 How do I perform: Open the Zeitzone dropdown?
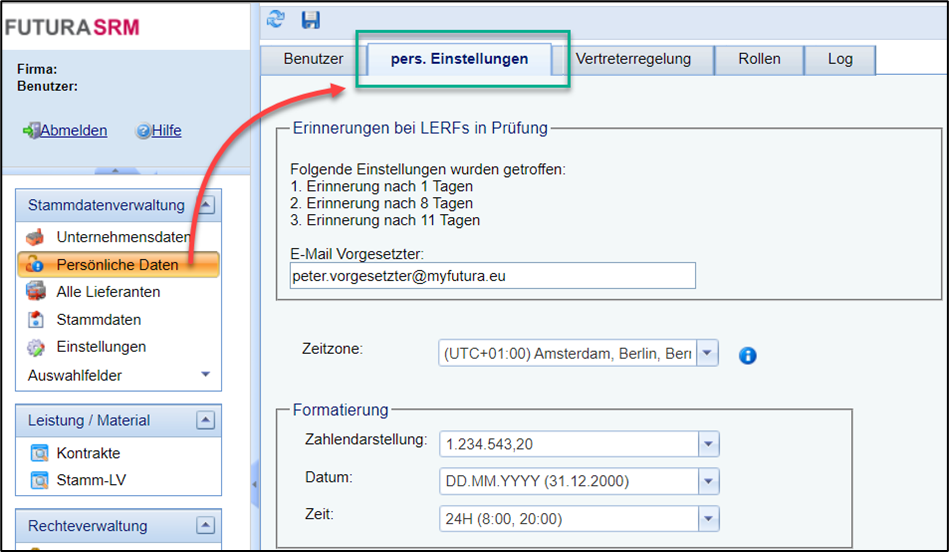tap(707, 353)
